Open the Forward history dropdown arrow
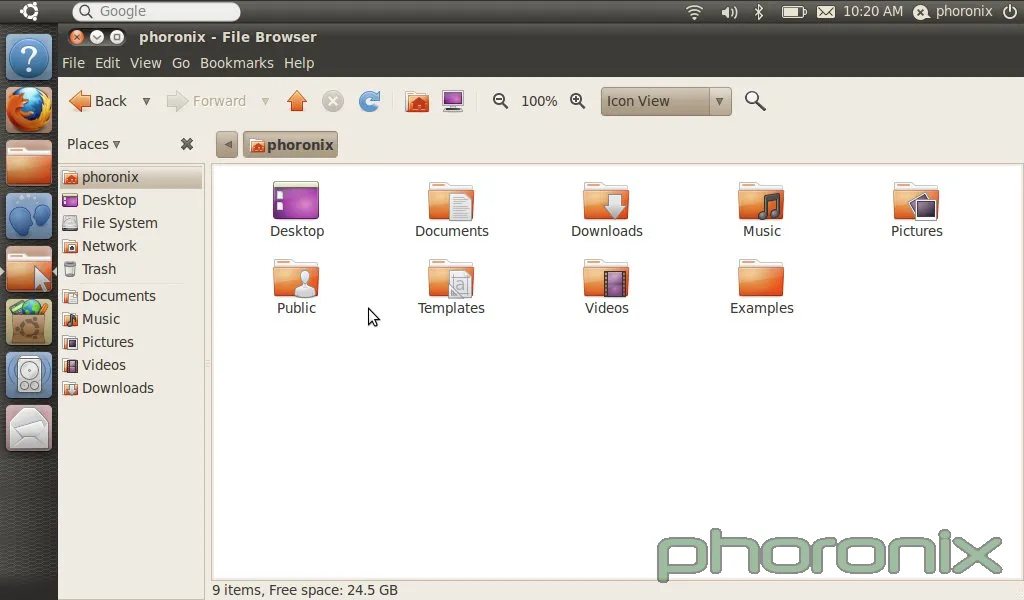 tap(265, 101)
